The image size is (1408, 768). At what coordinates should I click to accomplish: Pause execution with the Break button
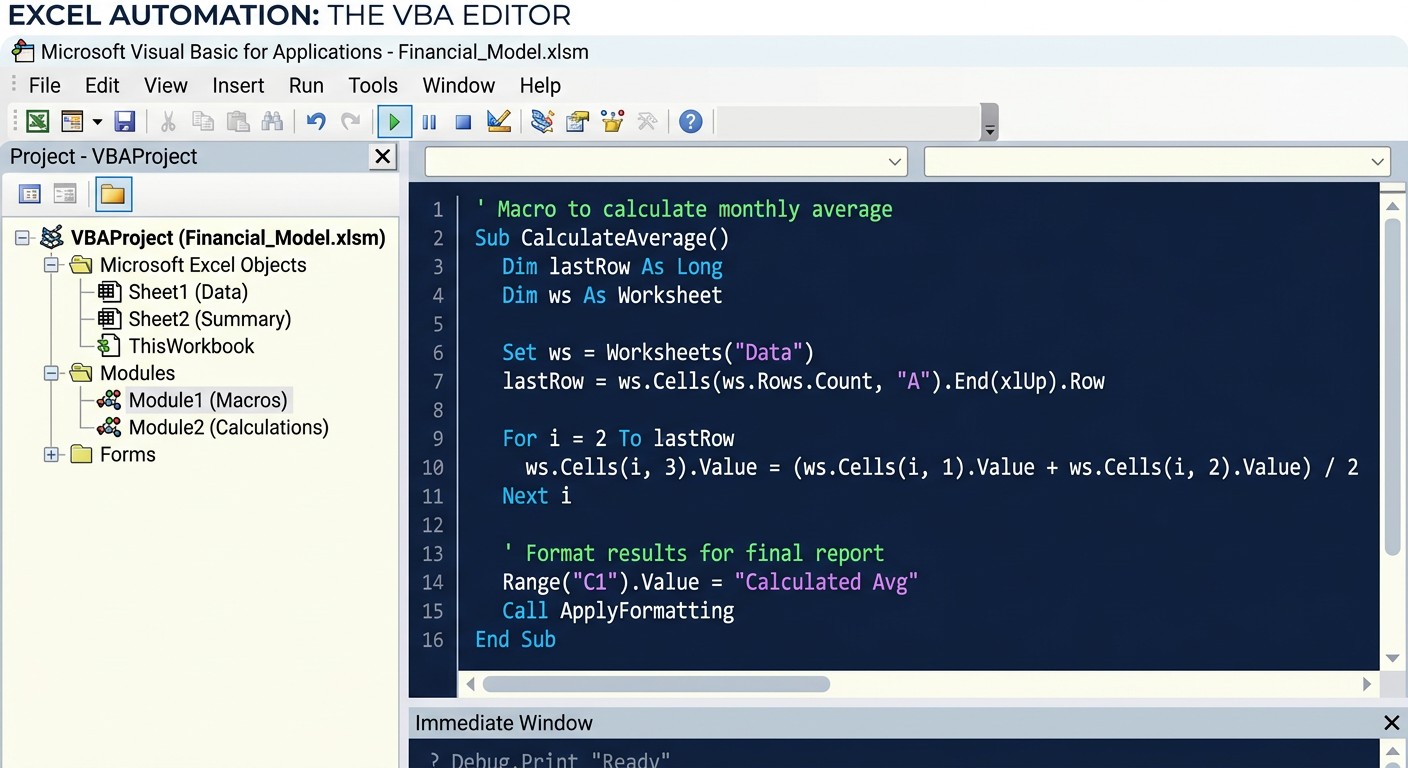click(x=429, y=122)
